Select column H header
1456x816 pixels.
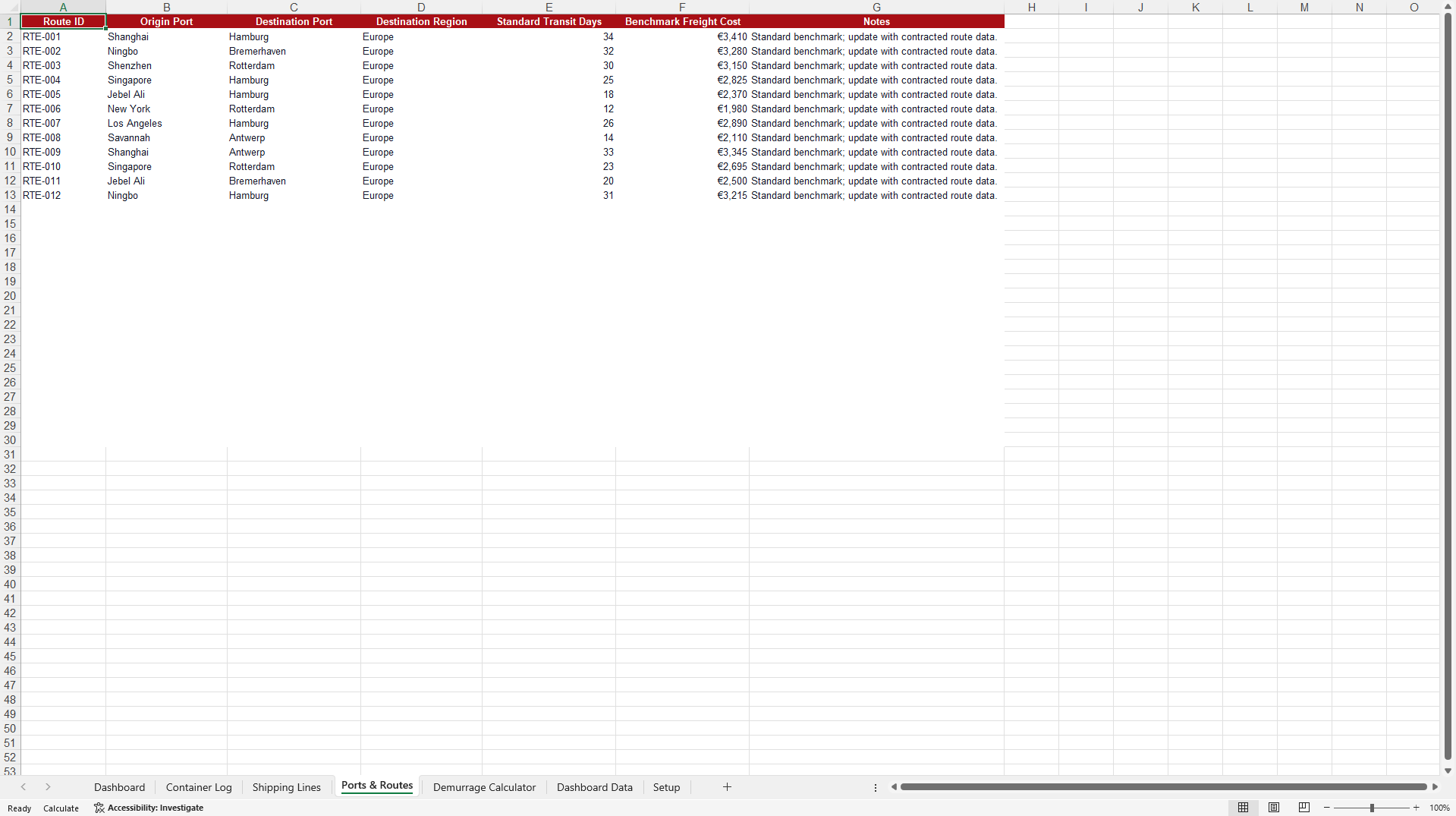coord(1031,7)
